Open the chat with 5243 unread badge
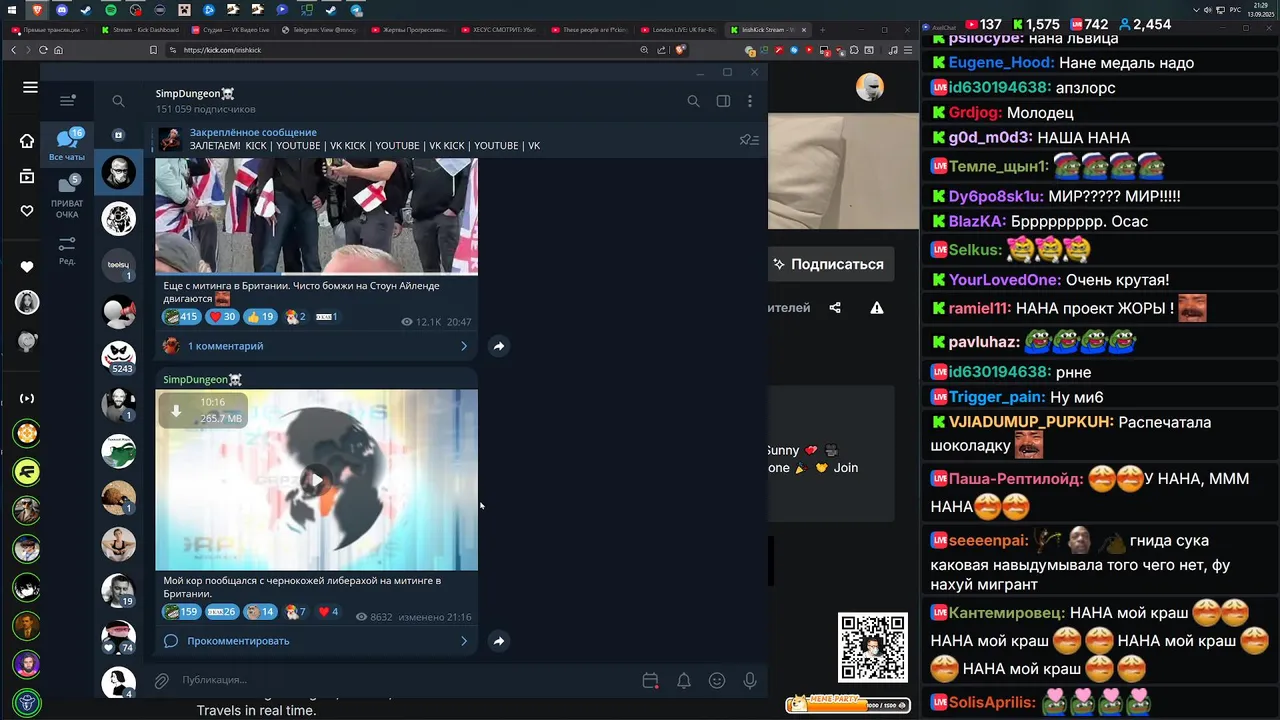This screenshot has width=1280, height=720. (119, 357)
